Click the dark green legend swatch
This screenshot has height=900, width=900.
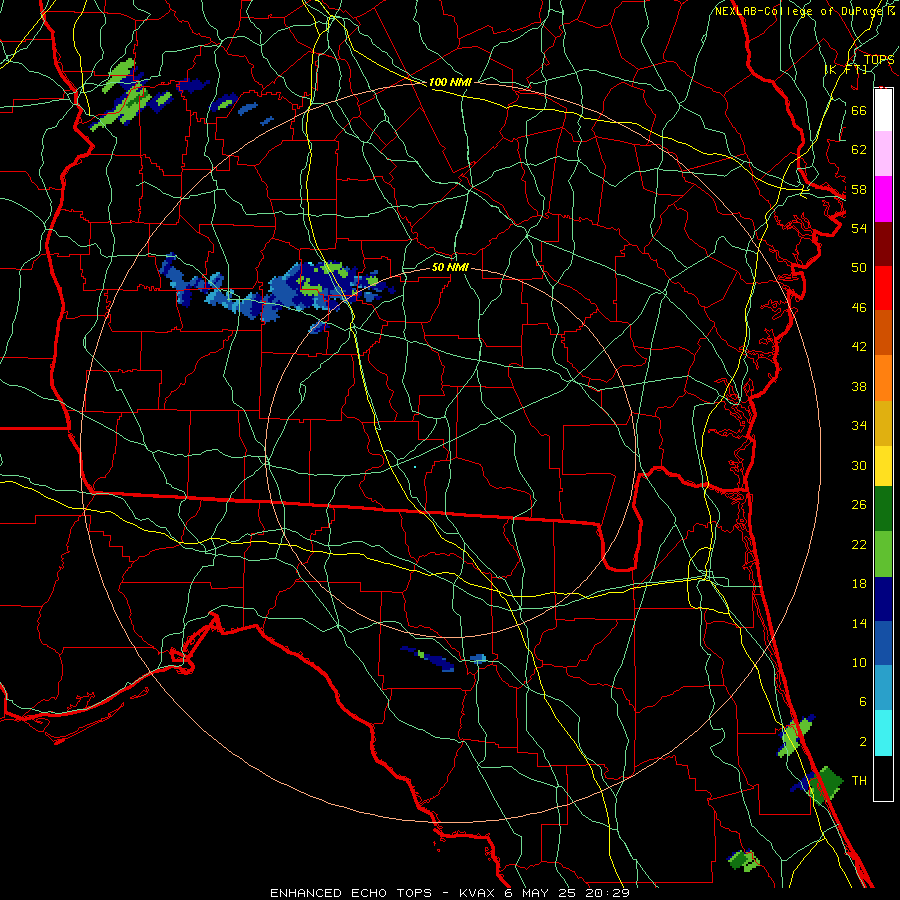click(883, 509)
